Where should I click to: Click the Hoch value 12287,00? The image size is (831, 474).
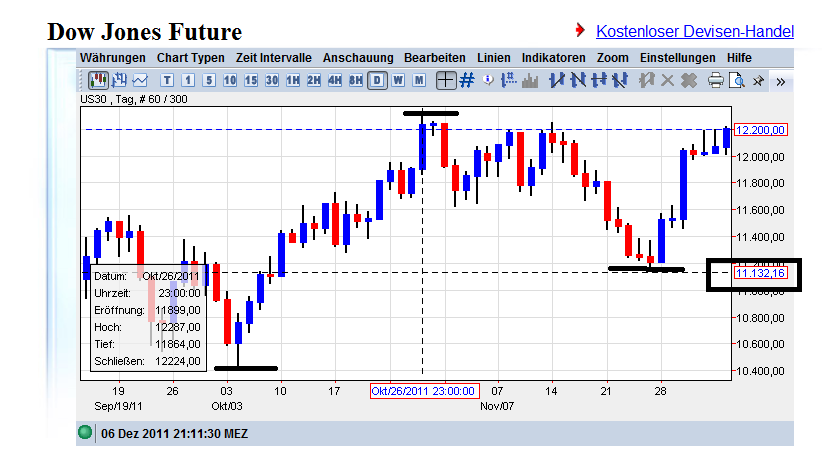click(178, 327)
